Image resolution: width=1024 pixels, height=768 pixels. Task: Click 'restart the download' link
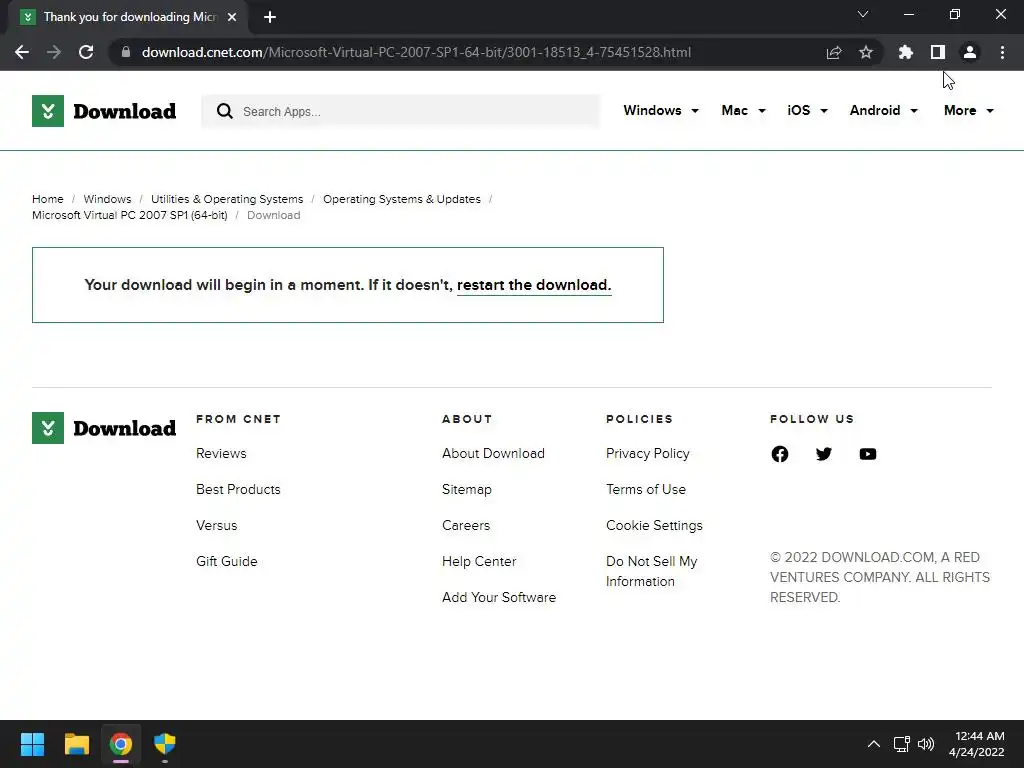(534, 285)
